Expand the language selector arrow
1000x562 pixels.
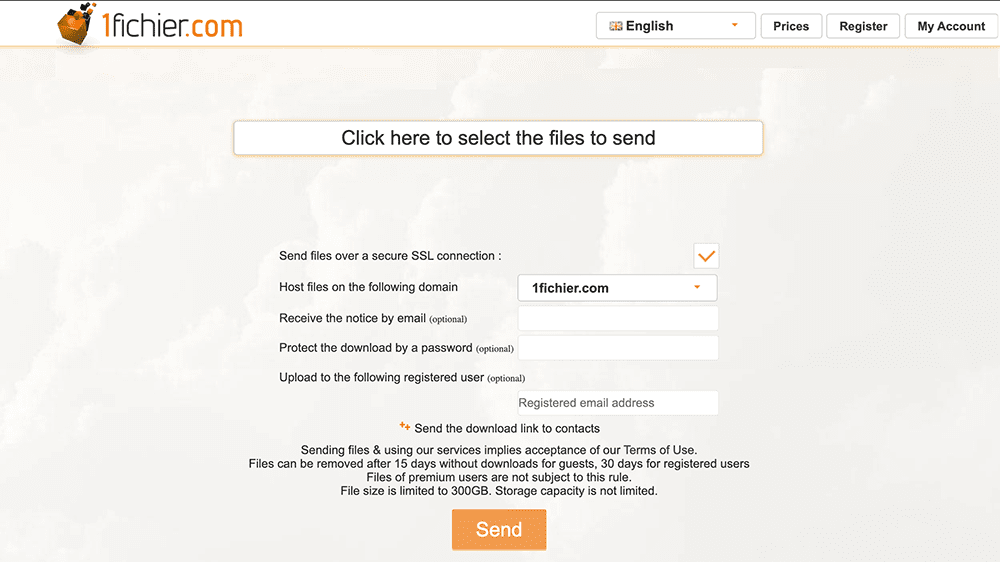734,26
